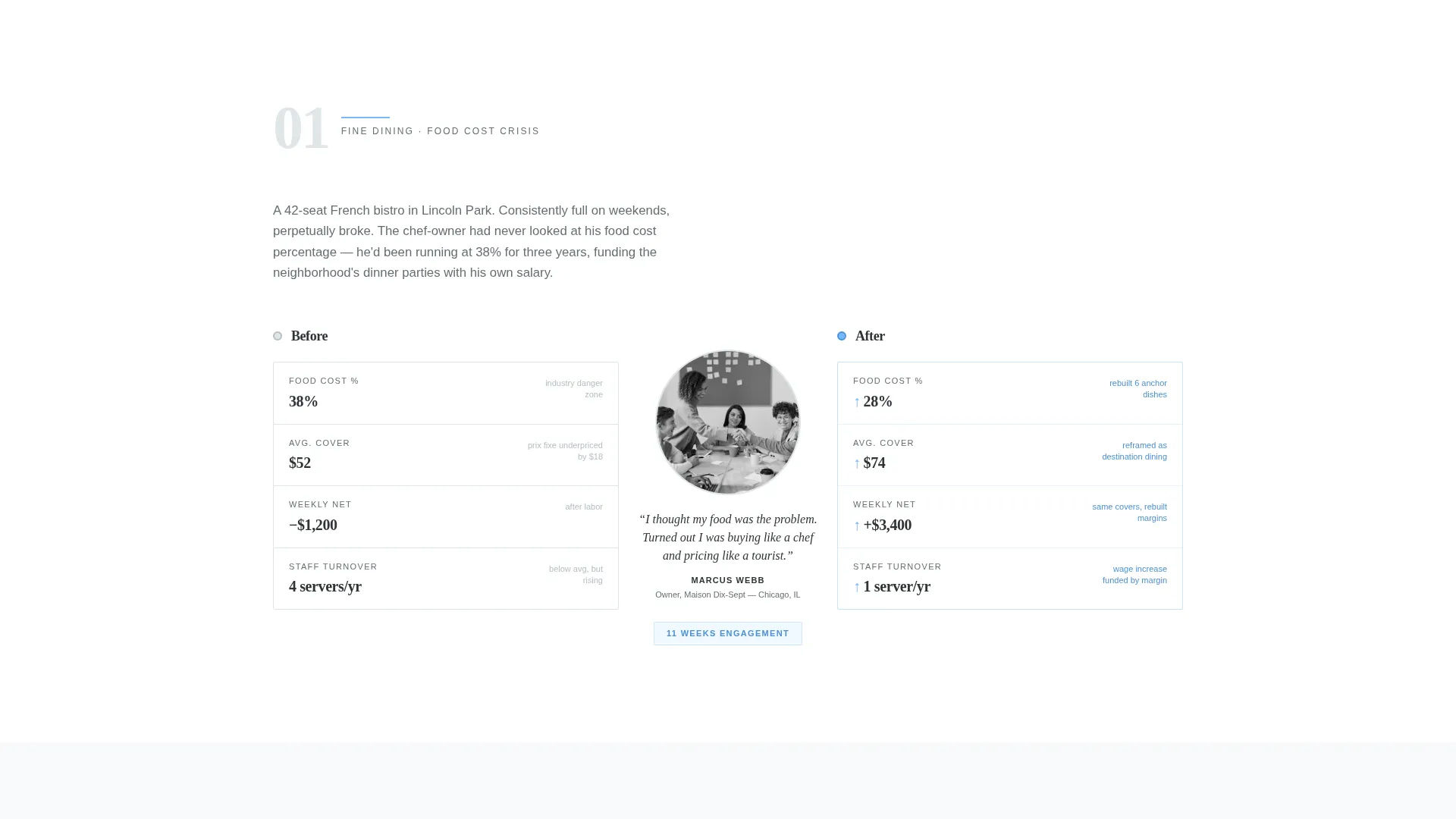Viewport: 1456px width, 819px height.
Task: Click the italic quote about buying like a chef
Action: tap(727, 538)
